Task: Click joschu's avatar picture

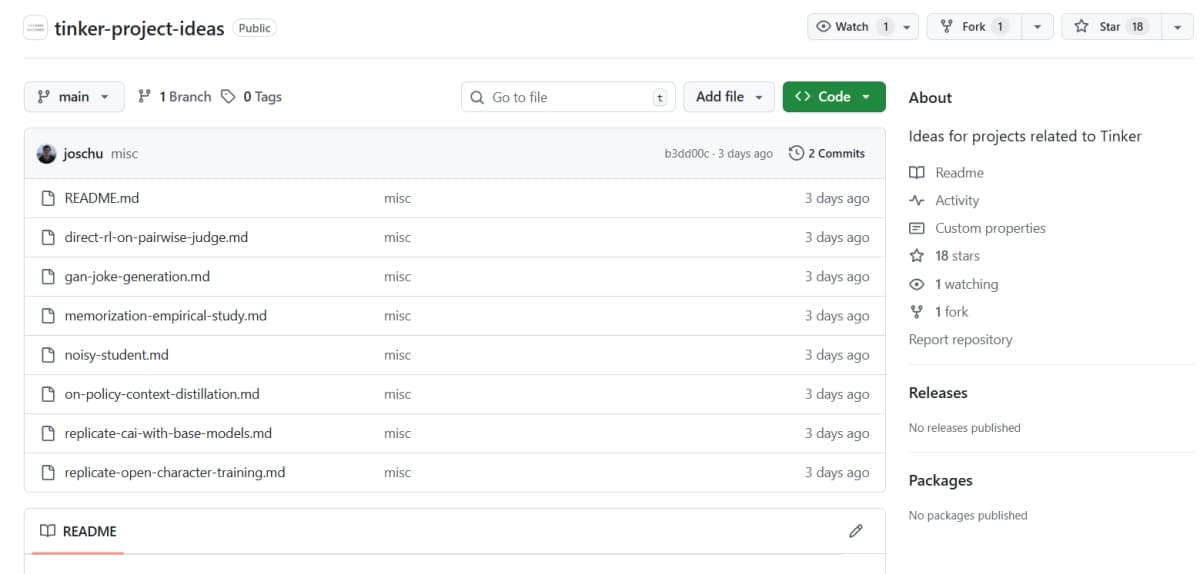Action: [46, 154]
